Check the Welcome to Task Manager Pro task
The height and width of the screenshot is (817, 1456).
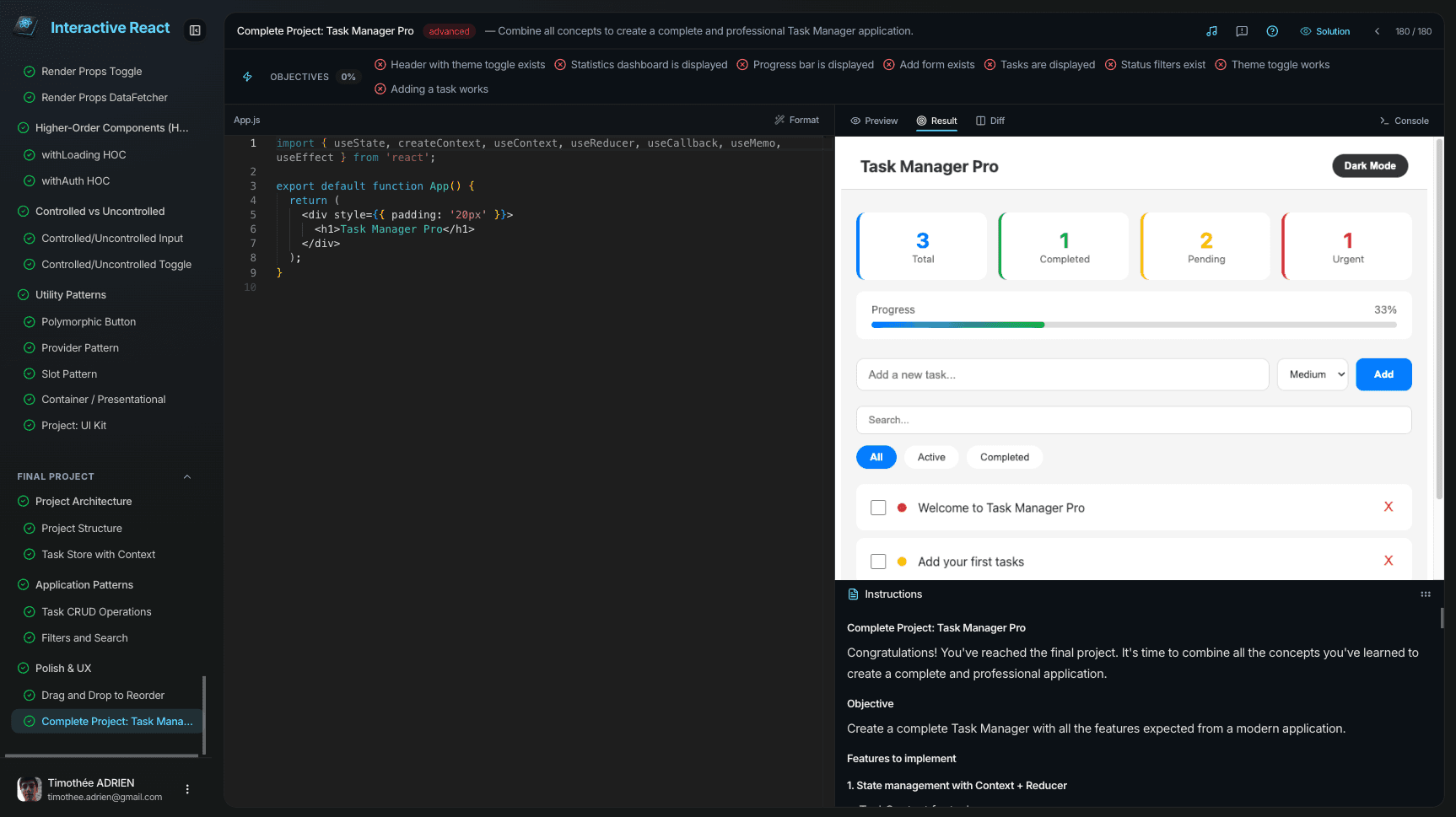878,507
